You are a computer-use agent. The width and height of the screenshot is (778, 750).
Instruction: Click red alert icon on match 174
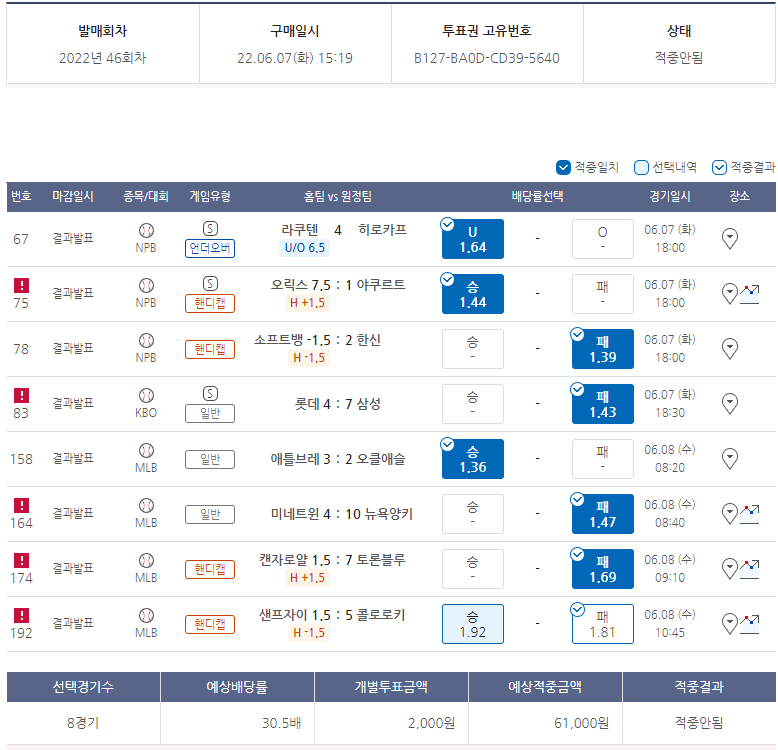point(21,561)
